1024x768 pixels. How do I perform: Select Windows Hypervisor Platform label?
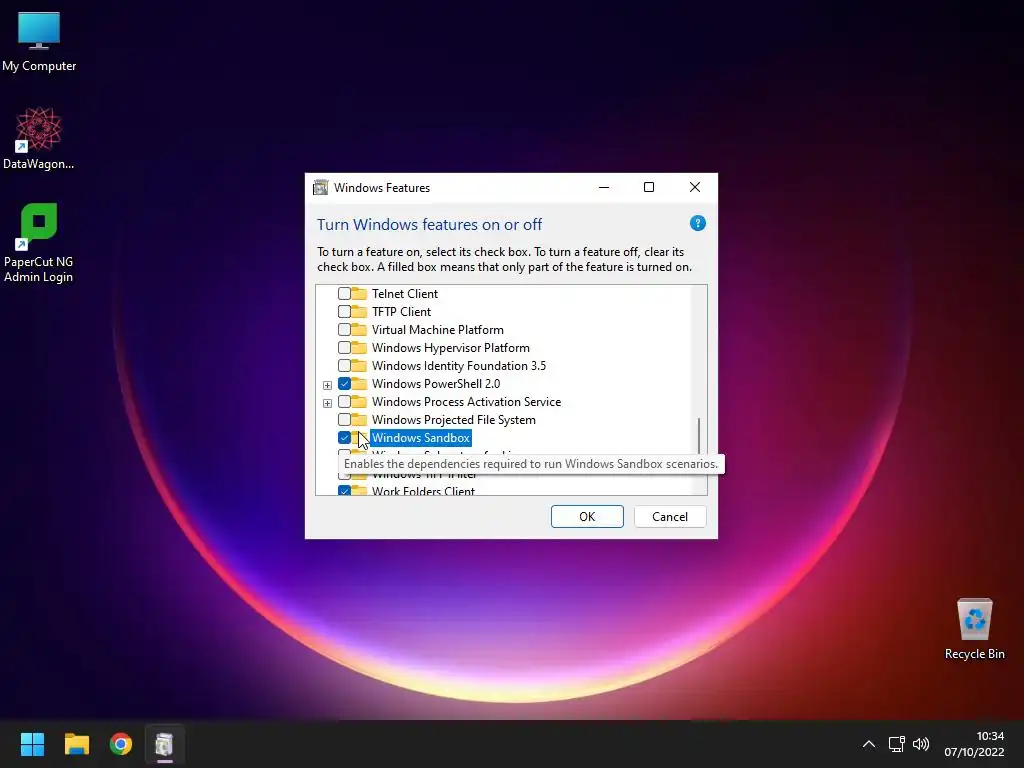(x=451, y=347)
